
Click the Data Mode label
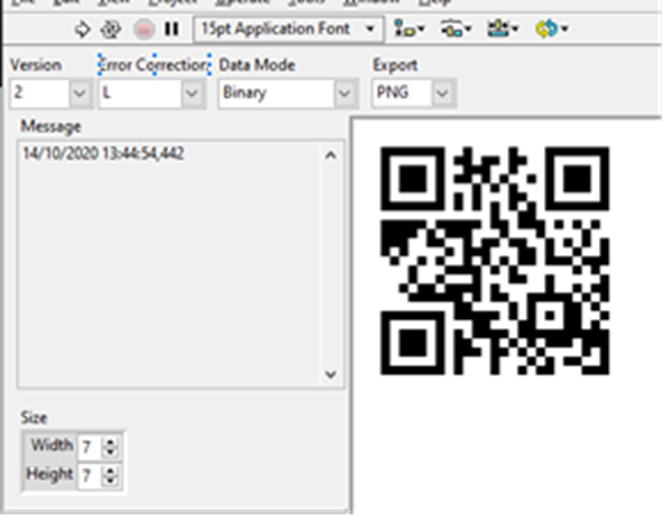point(257,65)
